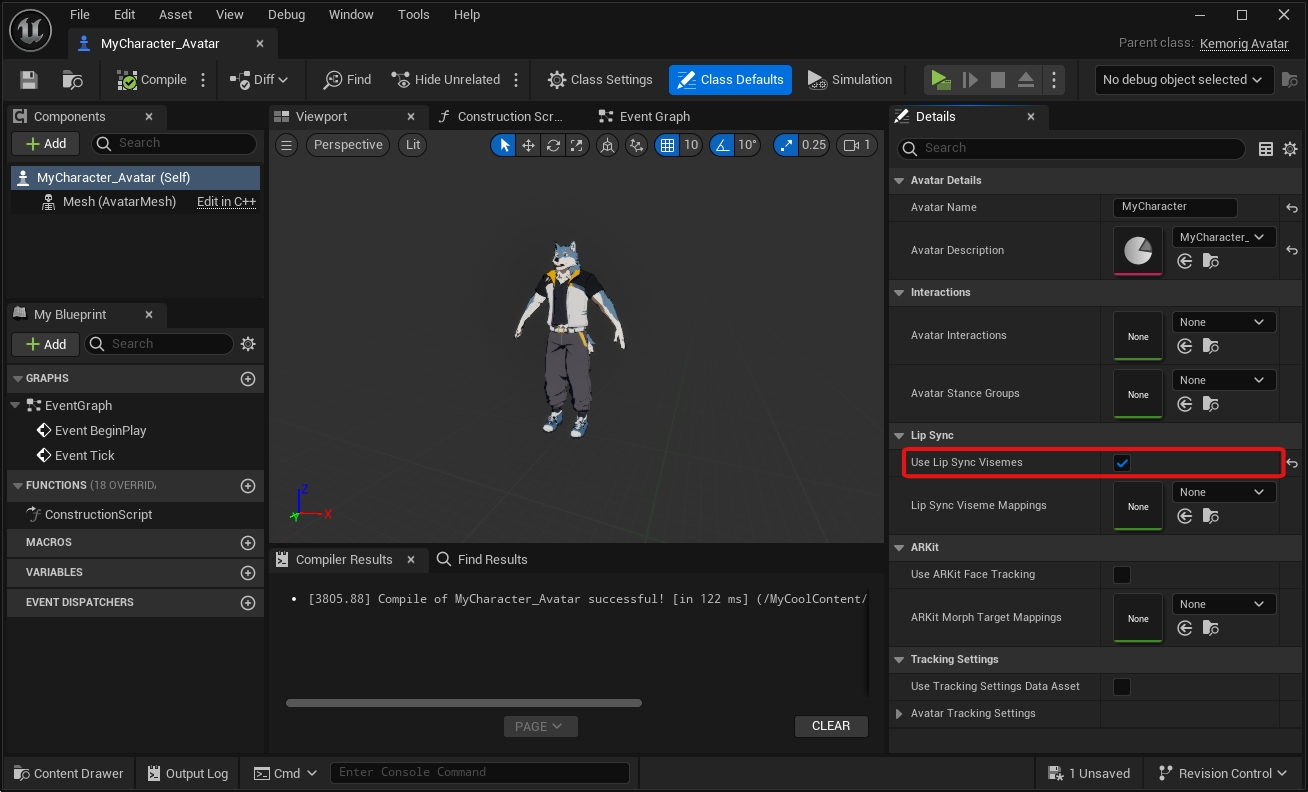Viewport: 1308px width, 792px height.
Task: Expand Avatar Tracking Settings section
Action: 899,714
